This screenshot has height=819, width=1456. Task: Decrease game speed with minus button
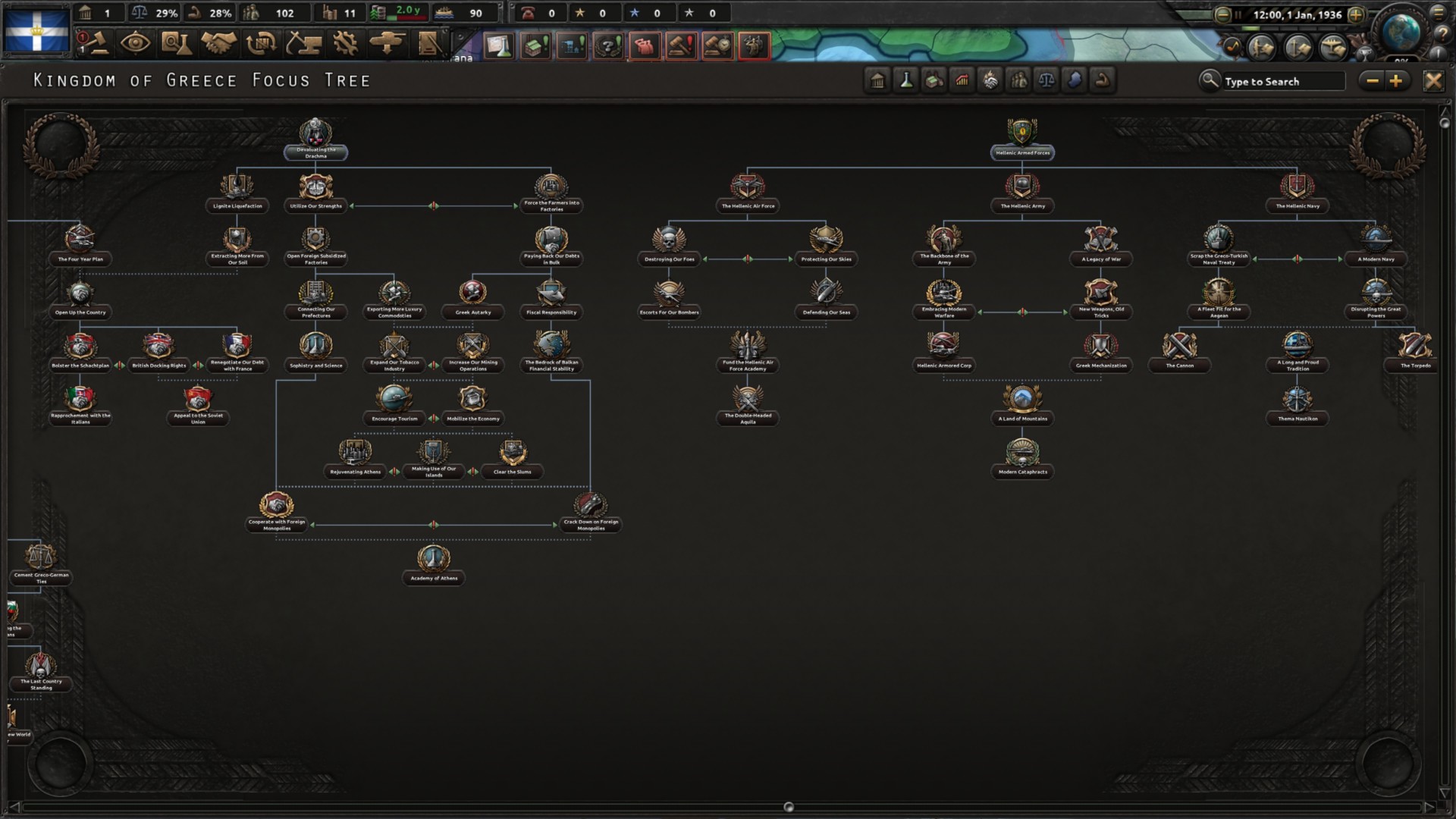[x=1222, y=14]
